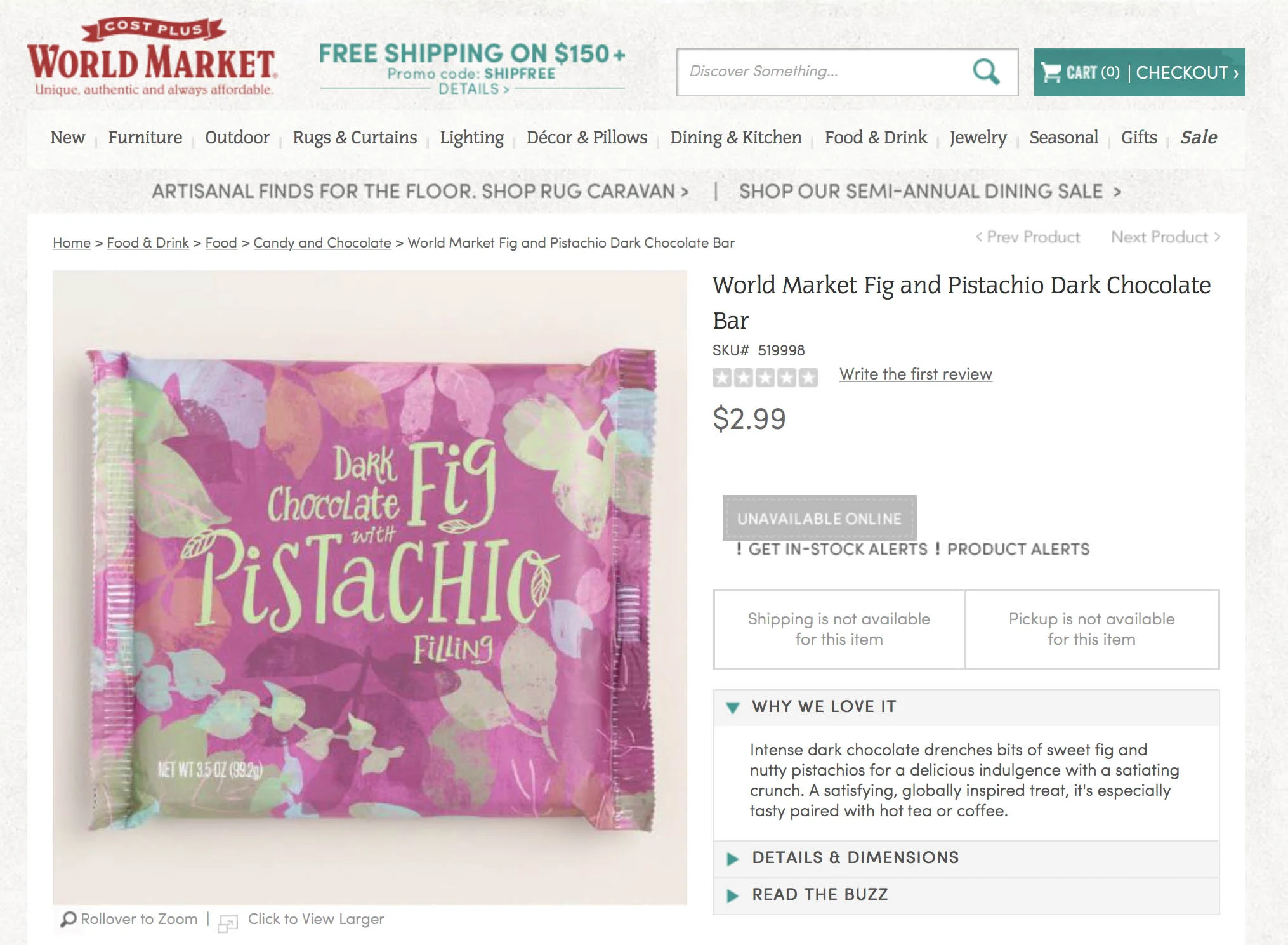The height and width of the screenshot is (945, 1288).
Task: Click the View Larger expand icon
Action: (x=227, y=923)
